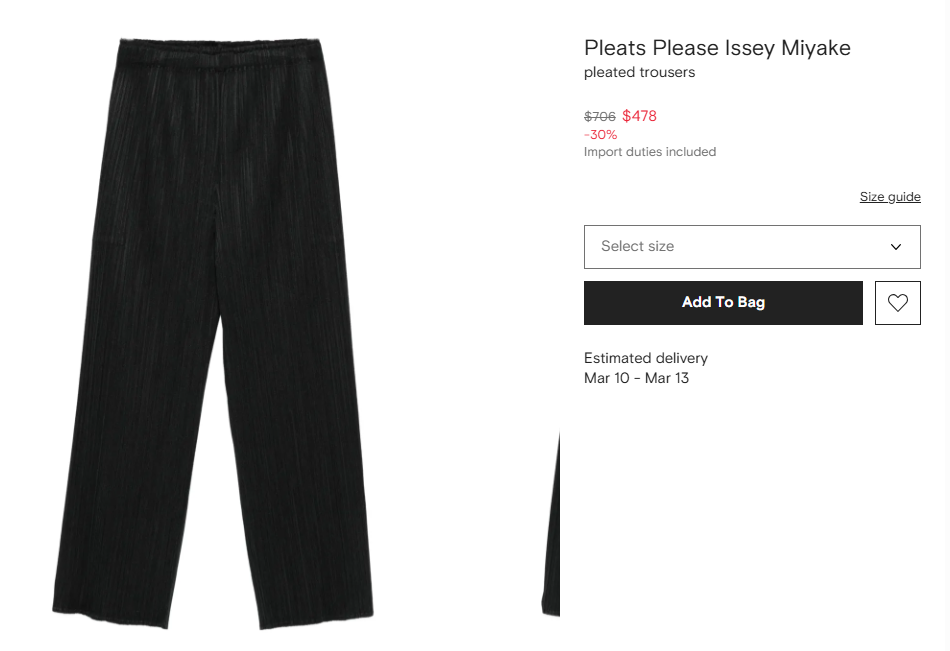Open the Size guide link
The image size is (950, 651).
point(890,197)
